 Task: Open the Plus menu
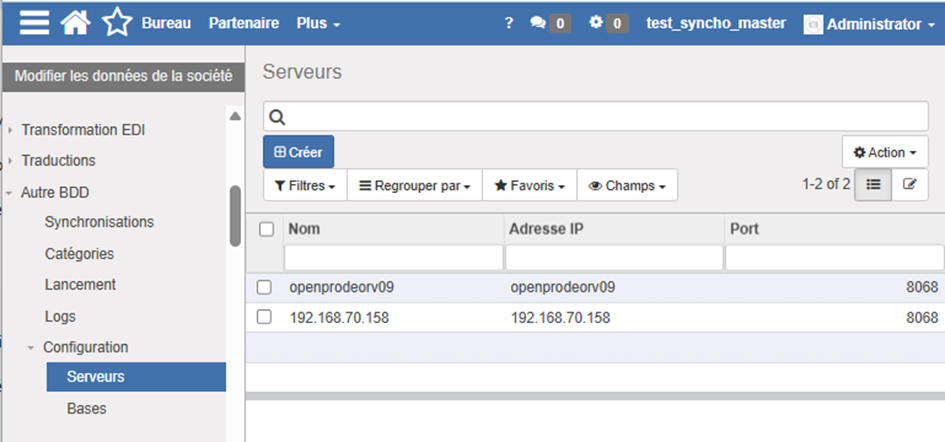pos(318,23)
